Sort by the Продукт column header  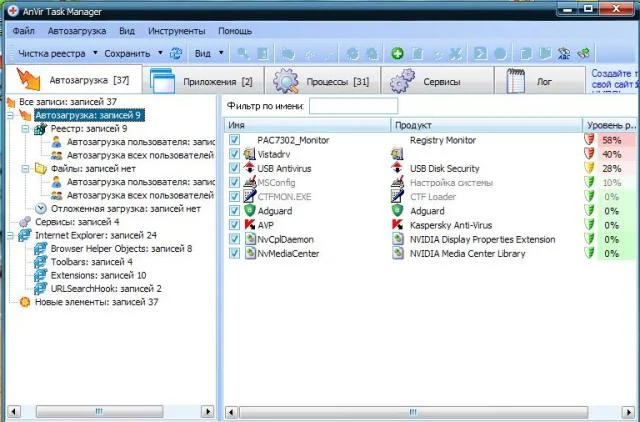(x=487, y=125)
